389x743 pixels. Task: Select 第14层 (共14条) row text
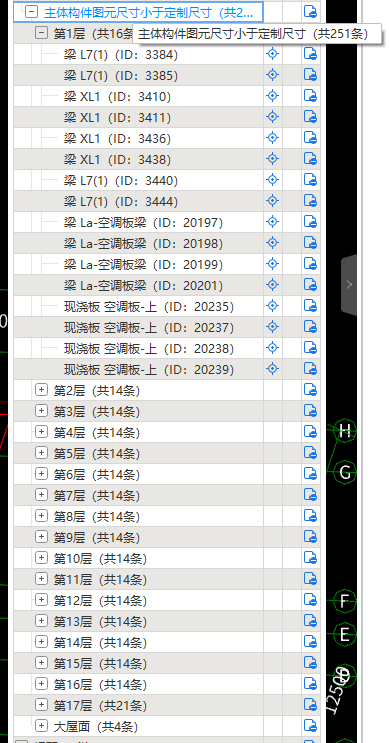pyautogui.click(x=100, y=642)
